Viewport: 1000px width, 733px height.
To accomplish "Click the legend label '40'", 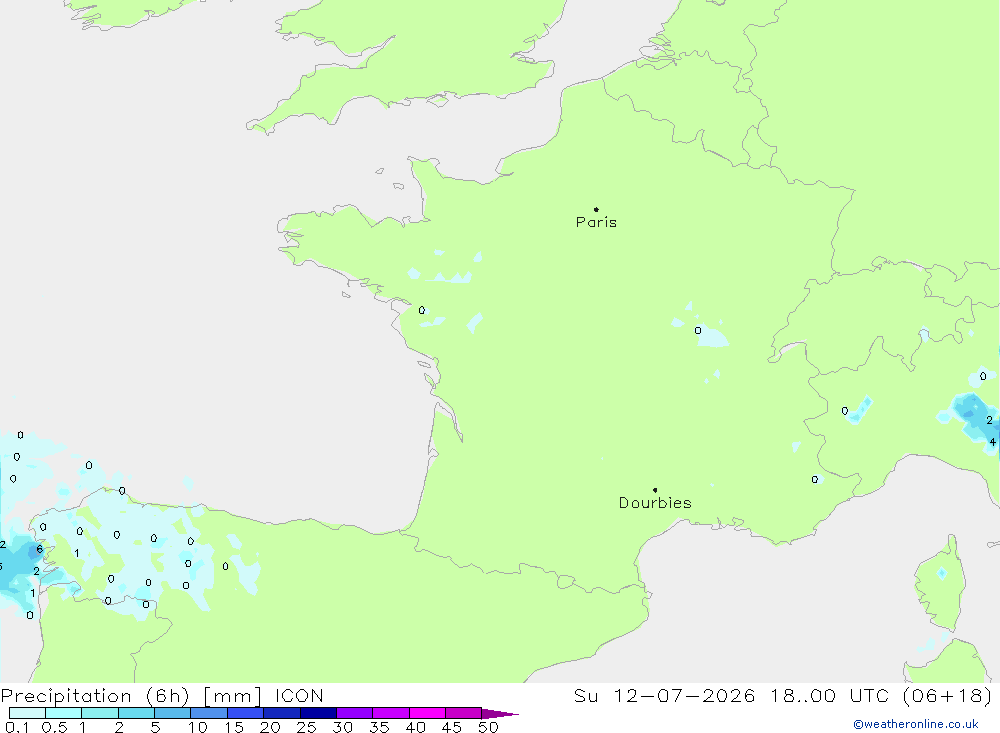I will click(x=416, y=727).
